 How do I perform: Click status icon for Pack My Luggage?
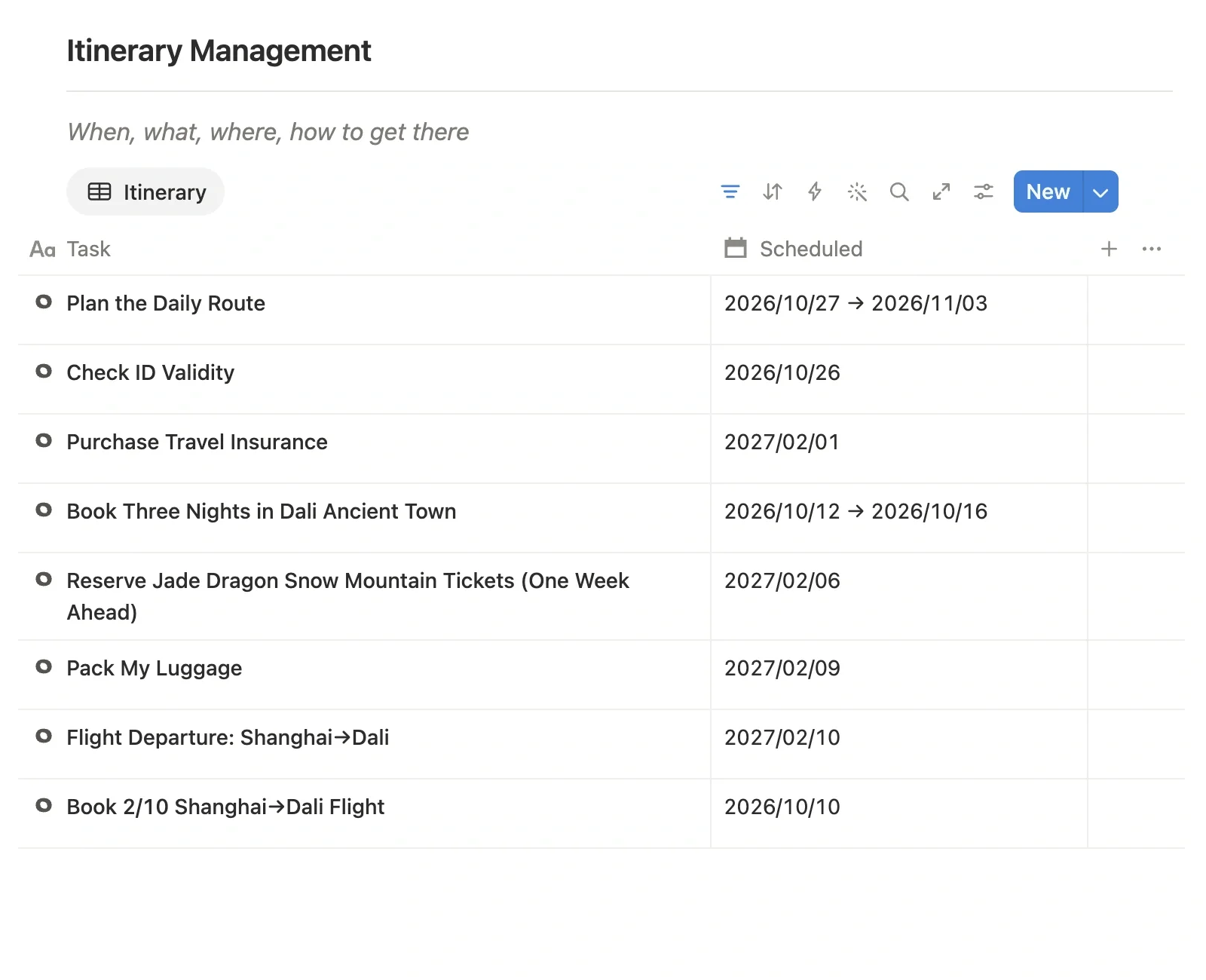pos(44,666)
